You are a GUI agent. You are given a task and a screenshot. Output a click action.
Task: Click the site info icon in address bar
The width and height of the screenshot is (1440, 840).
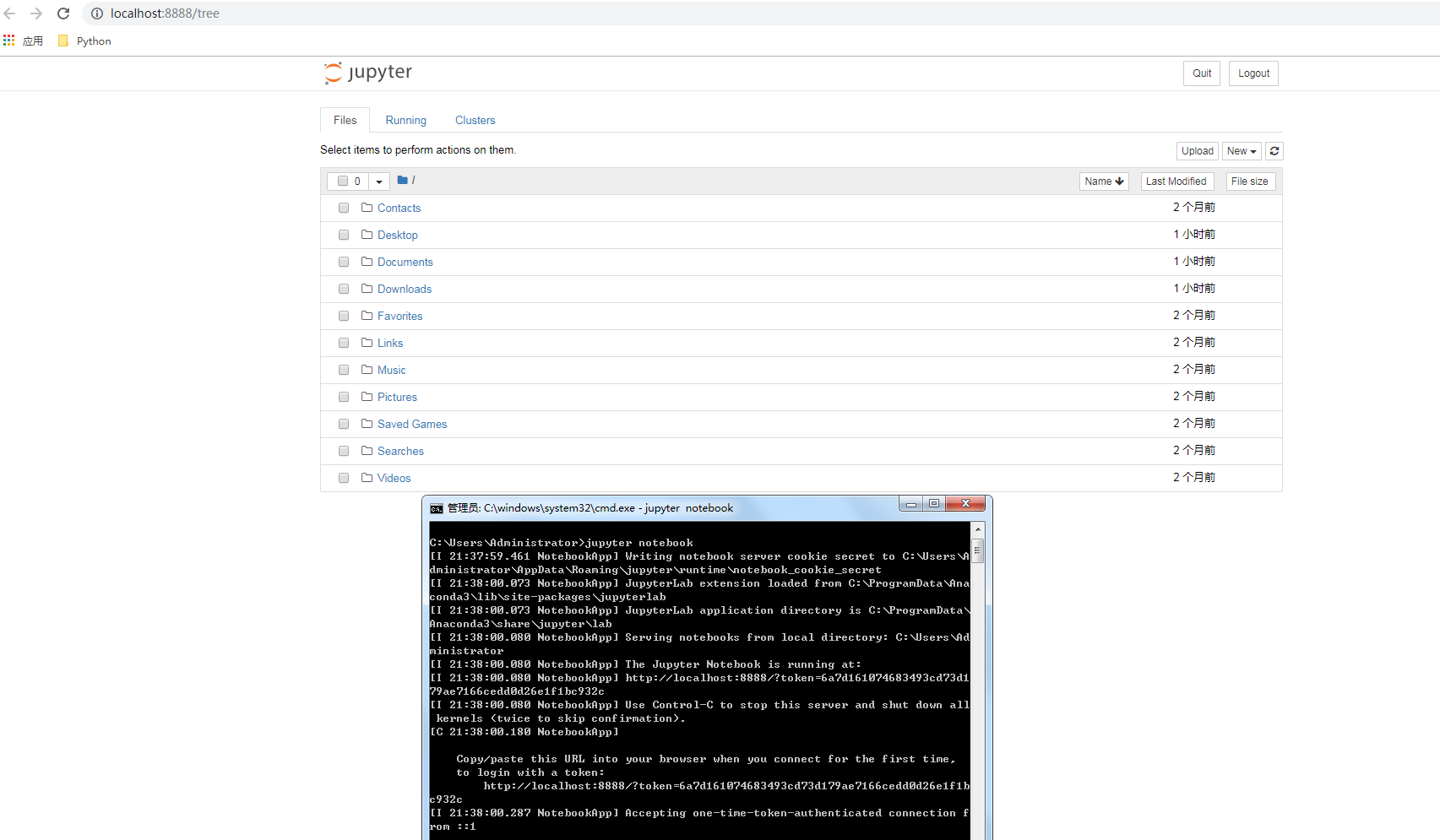(97, 14)
